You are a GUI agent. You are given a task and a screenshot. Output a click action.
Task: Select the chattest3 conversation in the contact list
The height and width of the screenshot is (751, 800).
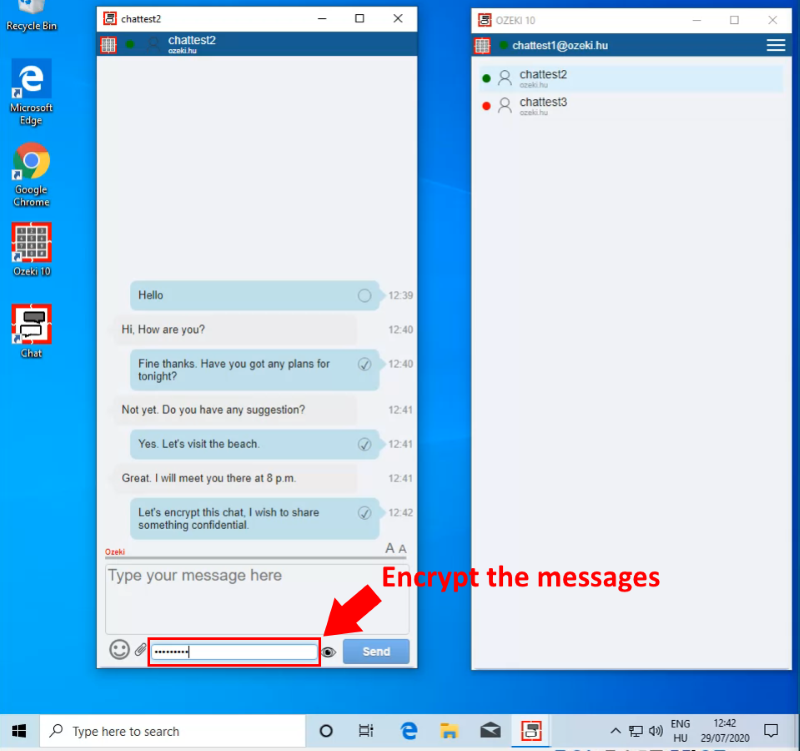[545, 103]
